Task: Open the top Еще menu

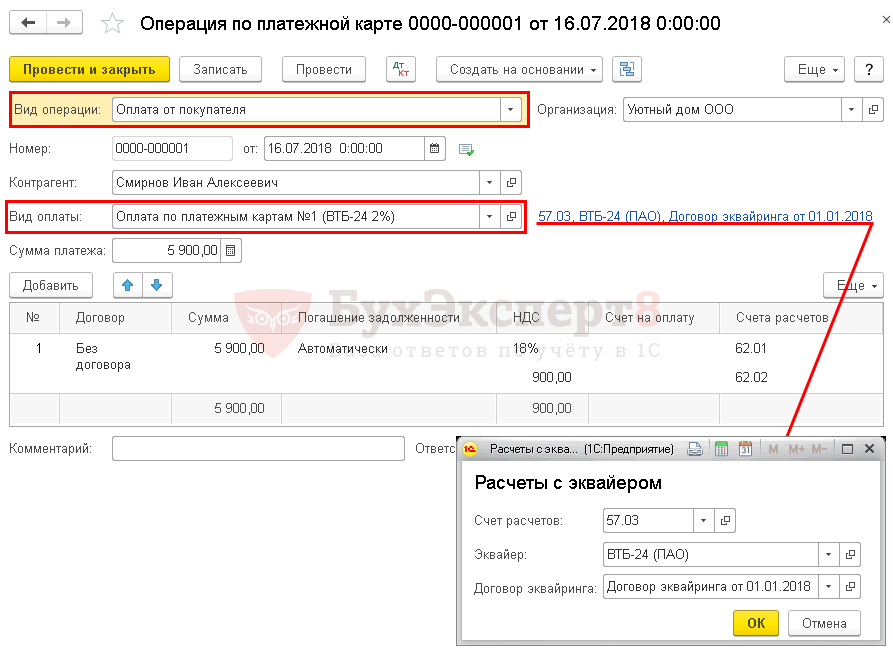Action: 815,69
